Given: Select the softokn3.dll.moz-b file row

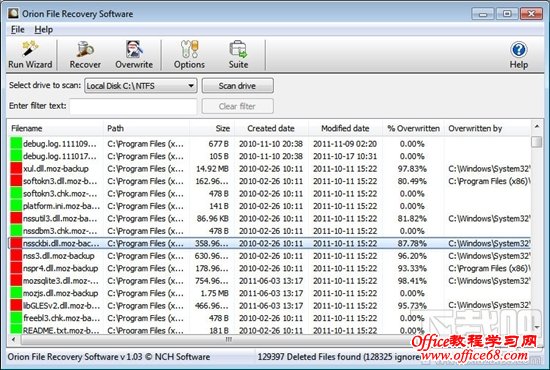Looking at the screenshot, I should [269, 181].
